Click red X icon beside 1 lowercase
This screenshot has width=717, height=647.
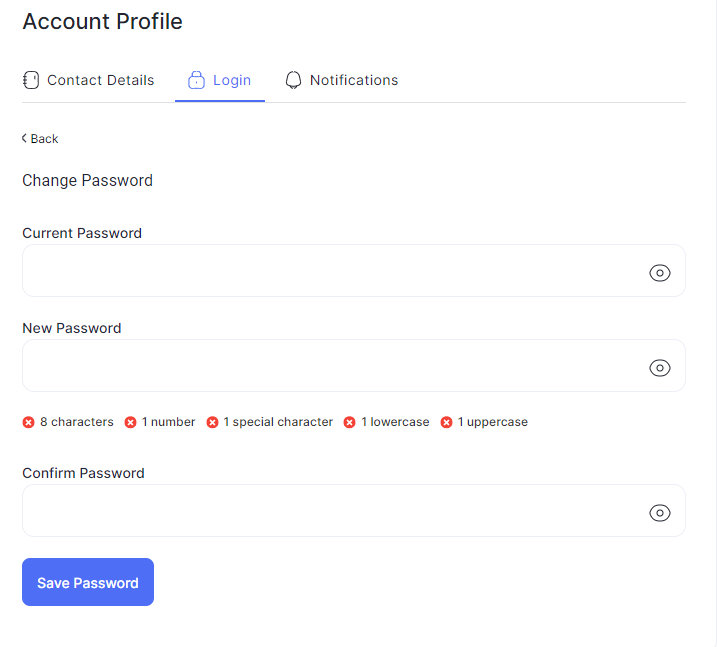point(349,422)
